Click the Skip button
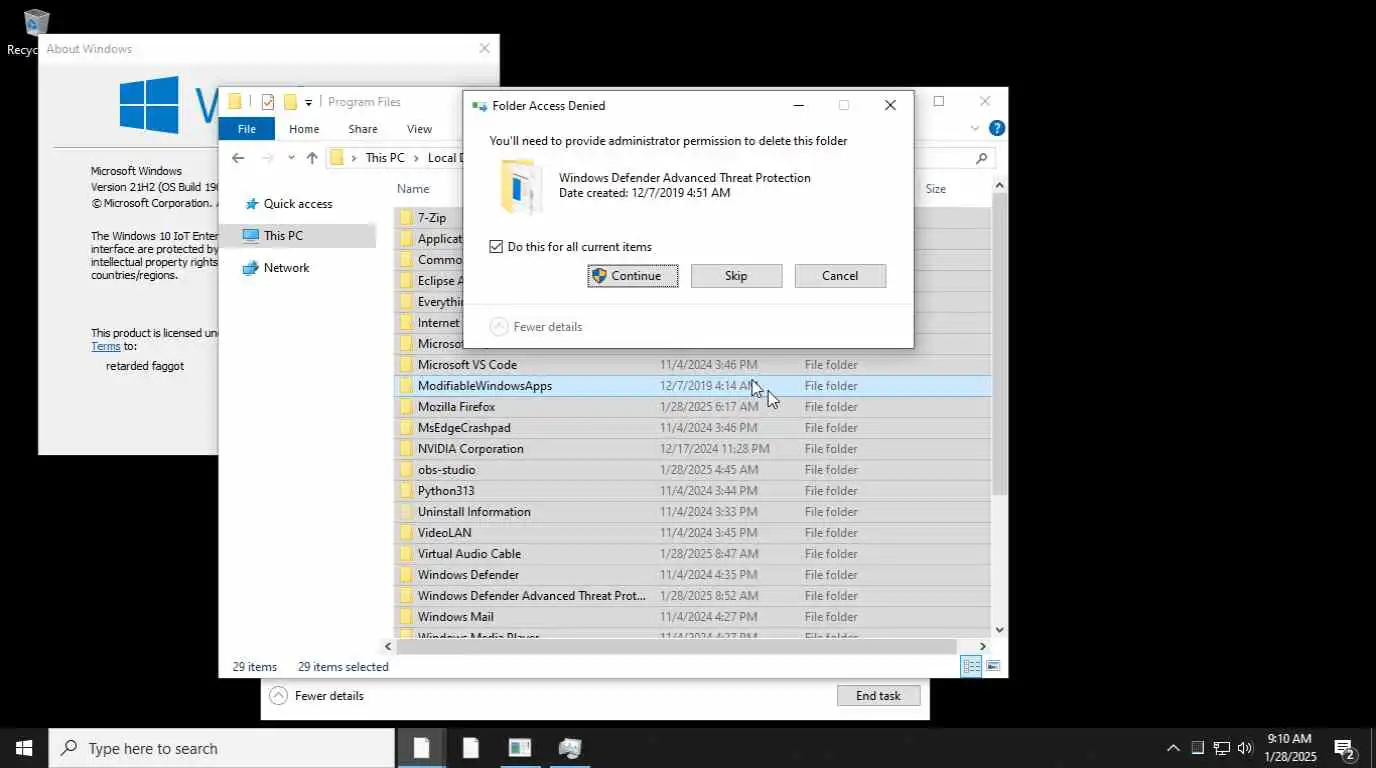Screen dimensions: 1376x768 (736, 276)
